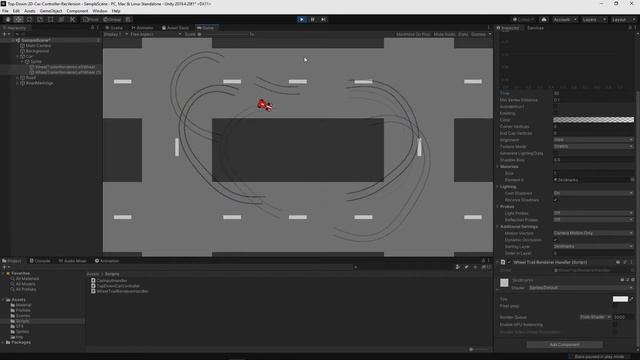Open the cloud services icon

click(x=544, y=20)
